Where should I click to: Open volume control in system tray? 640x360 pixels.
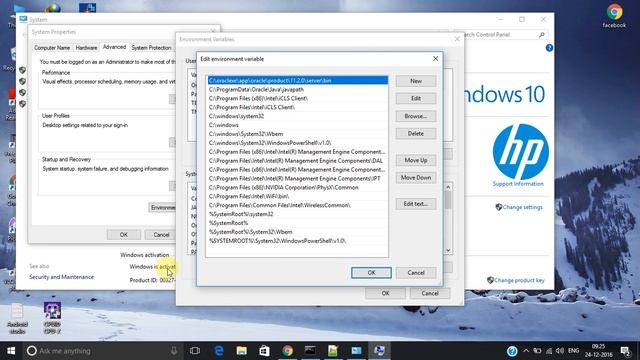pos(560,351)
